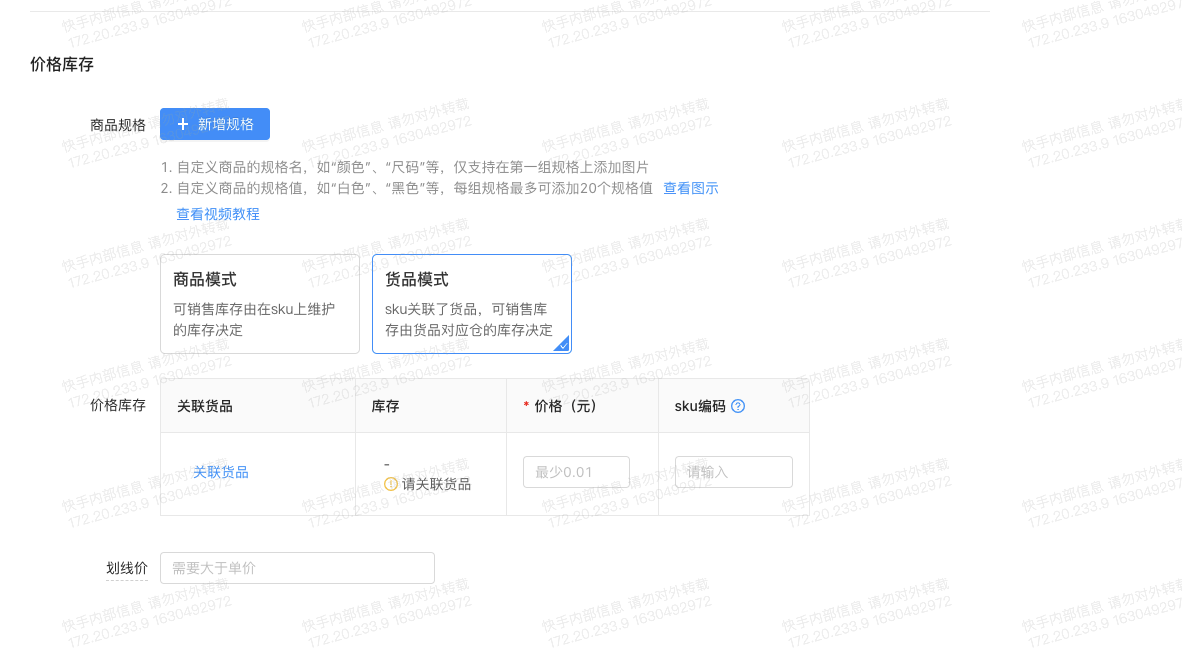Select the 货品模式 card
Image resolution: width=1182 pixels, height=650 pixels.
pos(472,304)
